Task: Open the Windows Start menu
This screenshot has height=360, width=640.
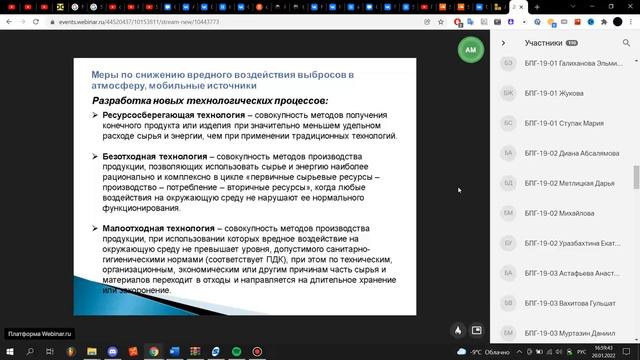Action: (x=10, y=351)
